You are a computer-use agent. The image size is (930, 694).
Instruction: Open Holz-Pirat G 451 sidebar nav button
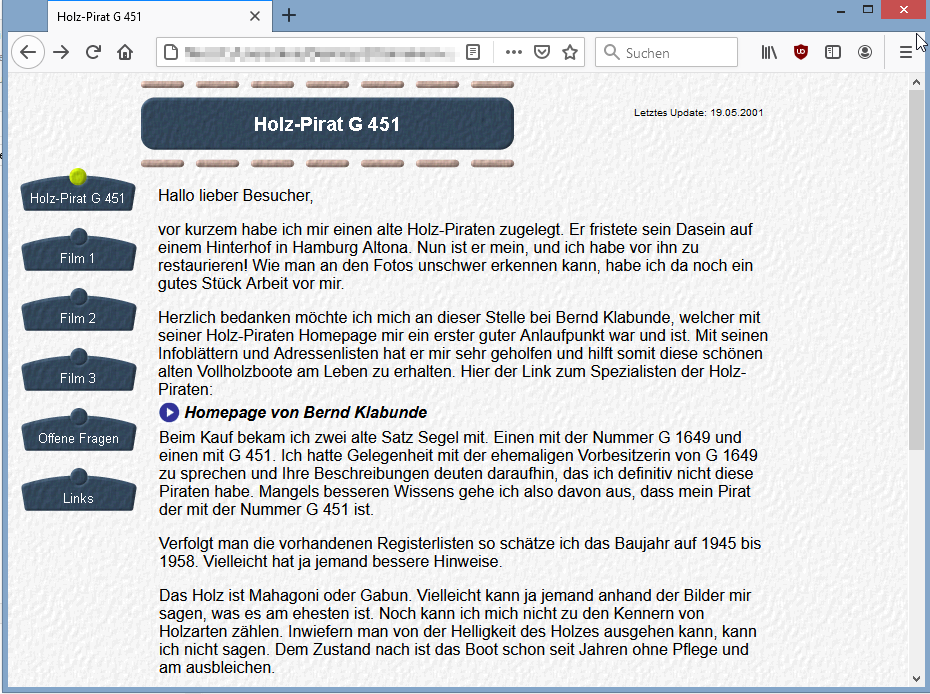[78, 193]
